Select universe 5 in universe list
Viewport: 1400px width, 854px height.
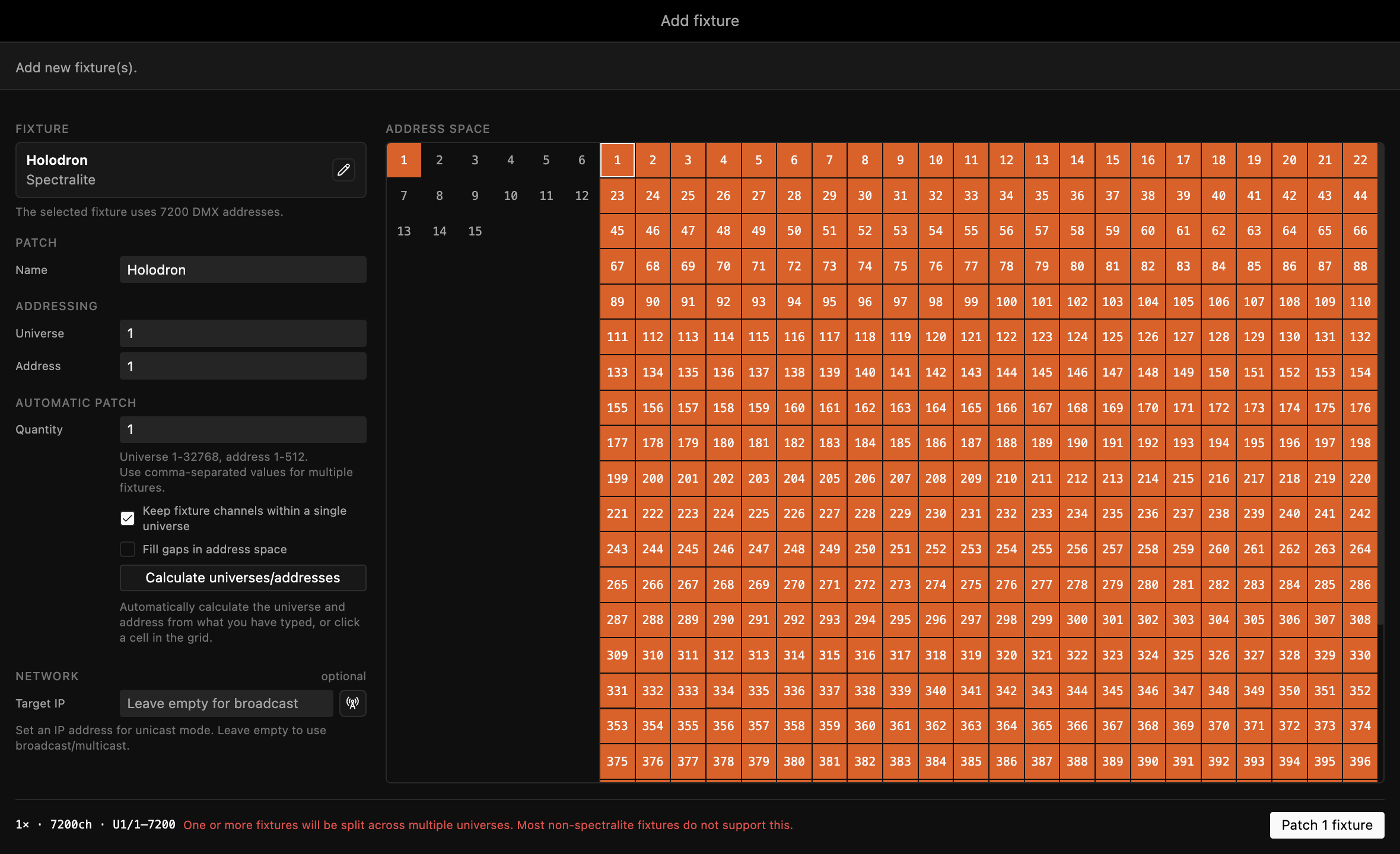[x=546, y=160]
